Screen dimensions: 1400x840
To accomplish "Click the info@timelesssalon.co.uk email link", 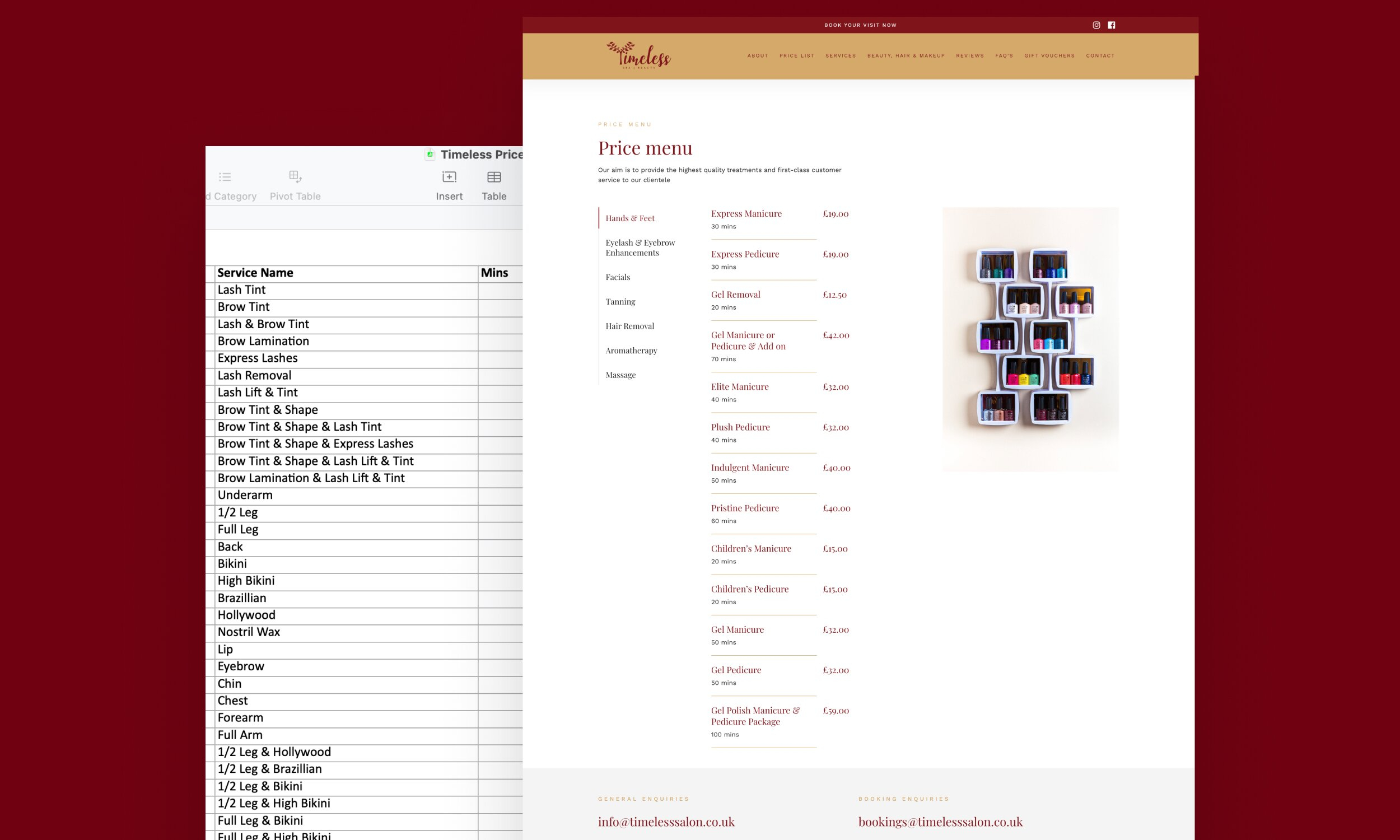I will tap(666, 822).
